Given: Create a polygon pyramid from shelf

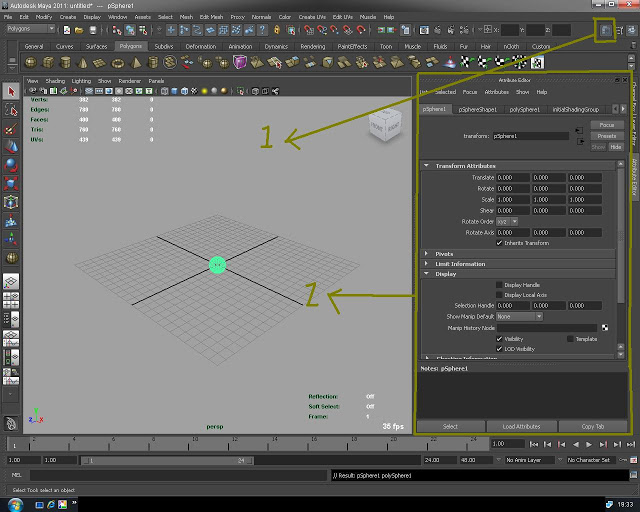Looking at the screenshot, I should tap(135, 62).
